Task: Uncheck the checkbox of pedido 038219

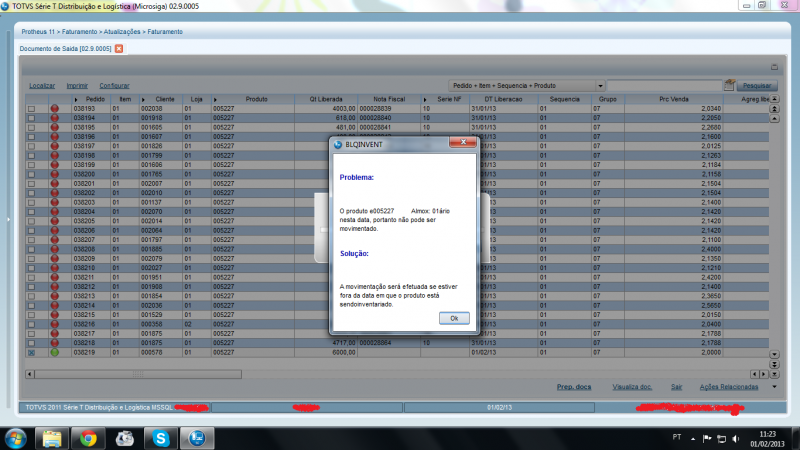Action: [x=32, y=353]
